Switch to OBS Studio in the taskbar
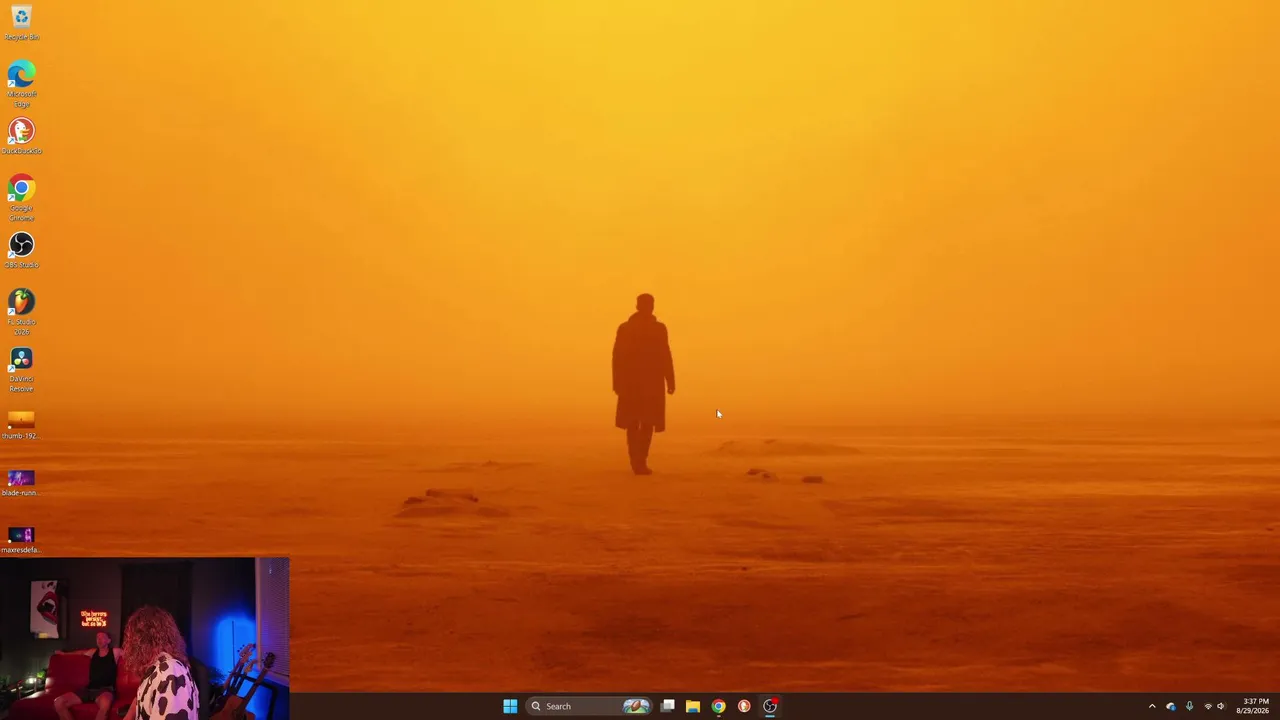Image resolution: width=1280 pixels, height=720 pixels. pyautogui.click(x=770, y=706)
